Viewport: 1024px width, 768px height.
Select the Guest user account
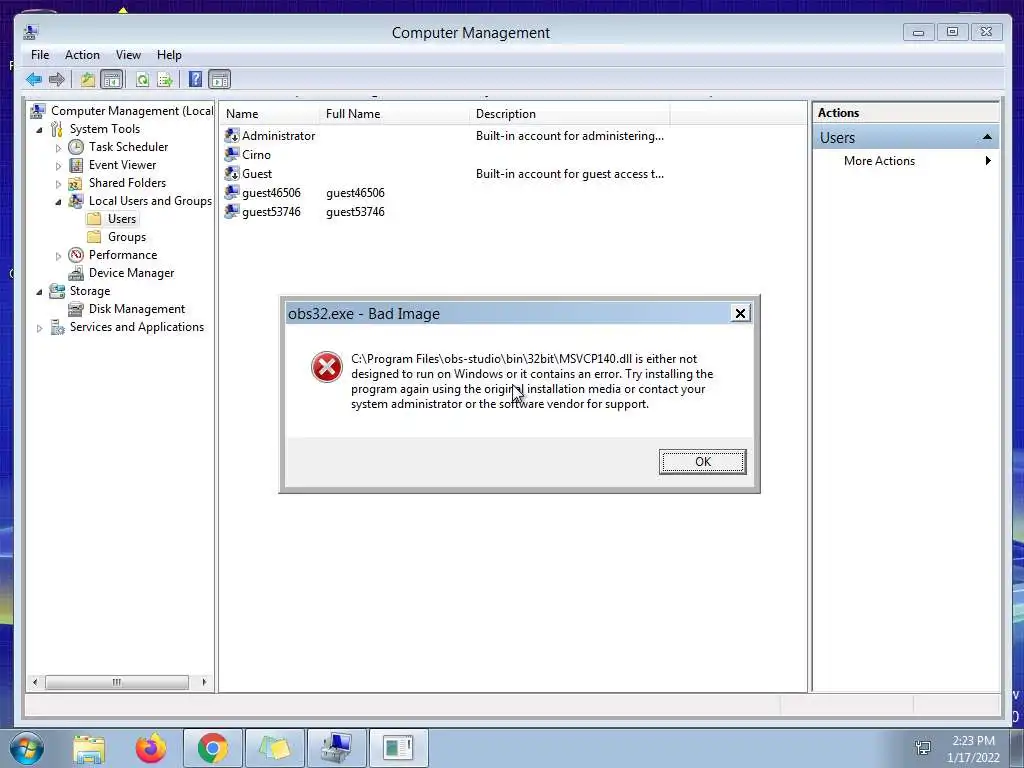257,174
